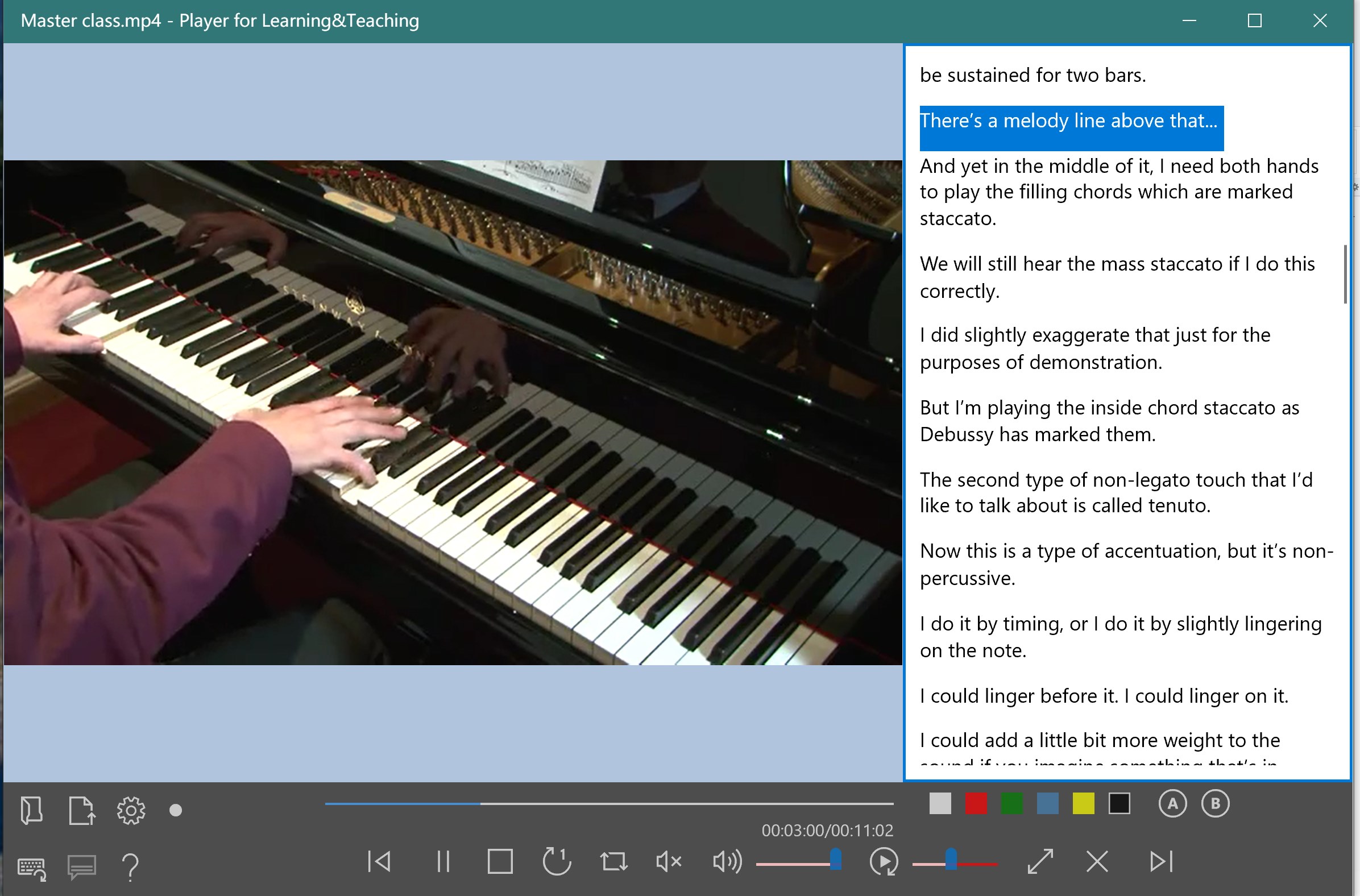This screenshot has width=1360, height=896.
Task: Skip to next subtitle sentence
Action: tap(1161, 861)
